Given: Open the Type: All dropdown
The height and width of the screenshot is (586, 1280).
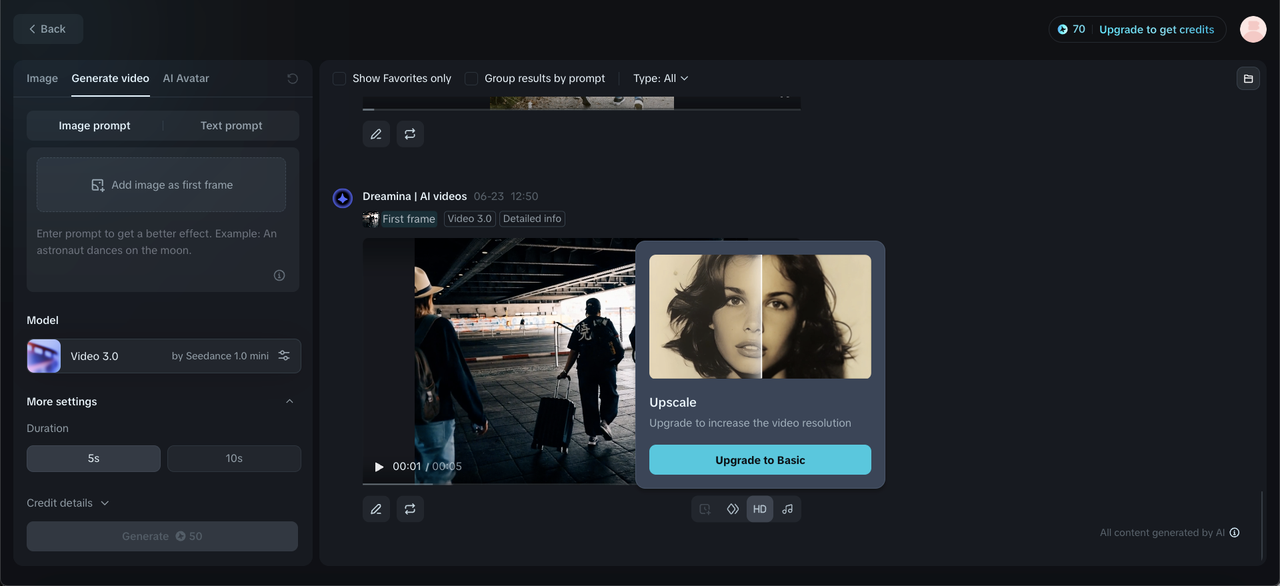Looking at the screenshot, I should click(x=660, y=78).
